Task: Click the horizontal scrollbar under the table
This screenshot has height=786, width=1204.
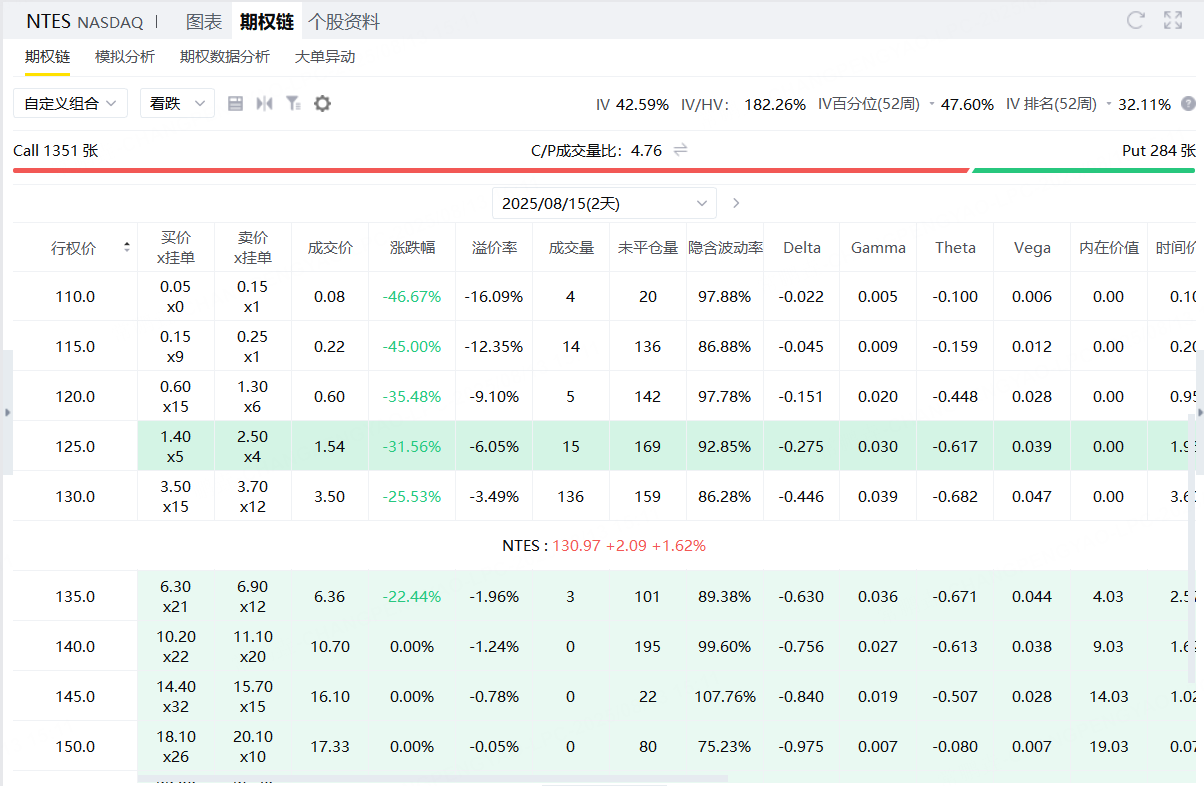Action: (432, 777)
